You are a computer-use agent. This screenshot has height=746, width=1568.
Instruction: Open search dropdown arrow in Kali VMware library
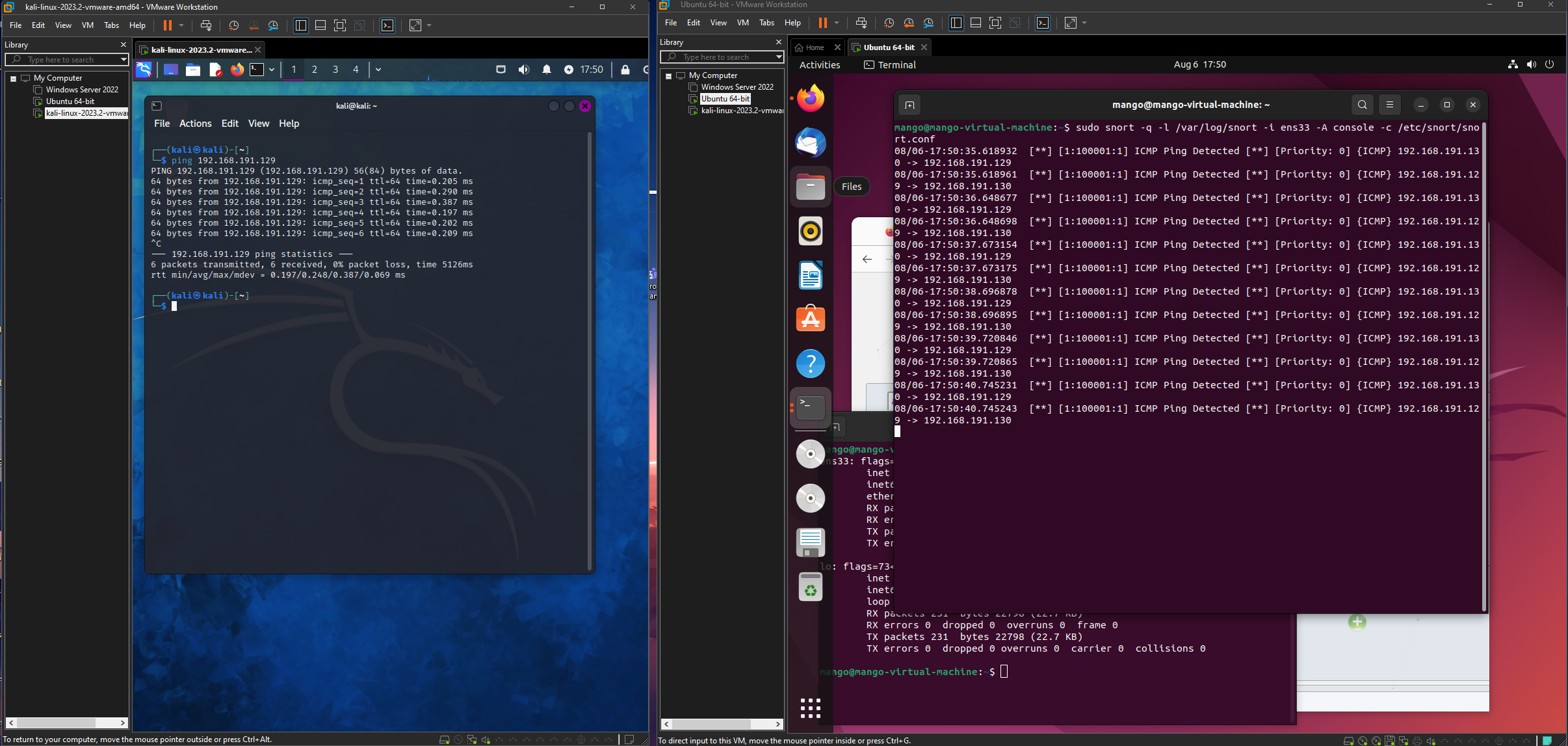pos(124,59)
